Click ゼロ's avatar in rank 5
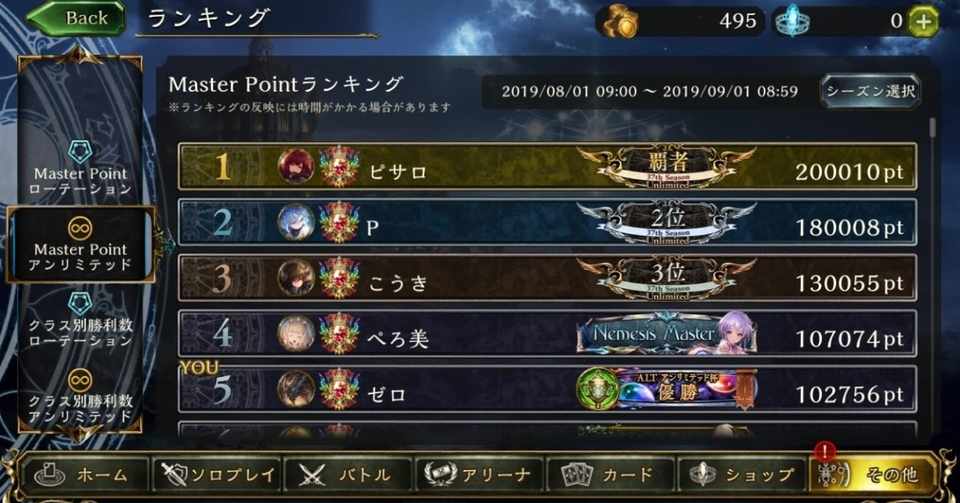The width and height of the screenshot is (960, 503). click(296, 389)
